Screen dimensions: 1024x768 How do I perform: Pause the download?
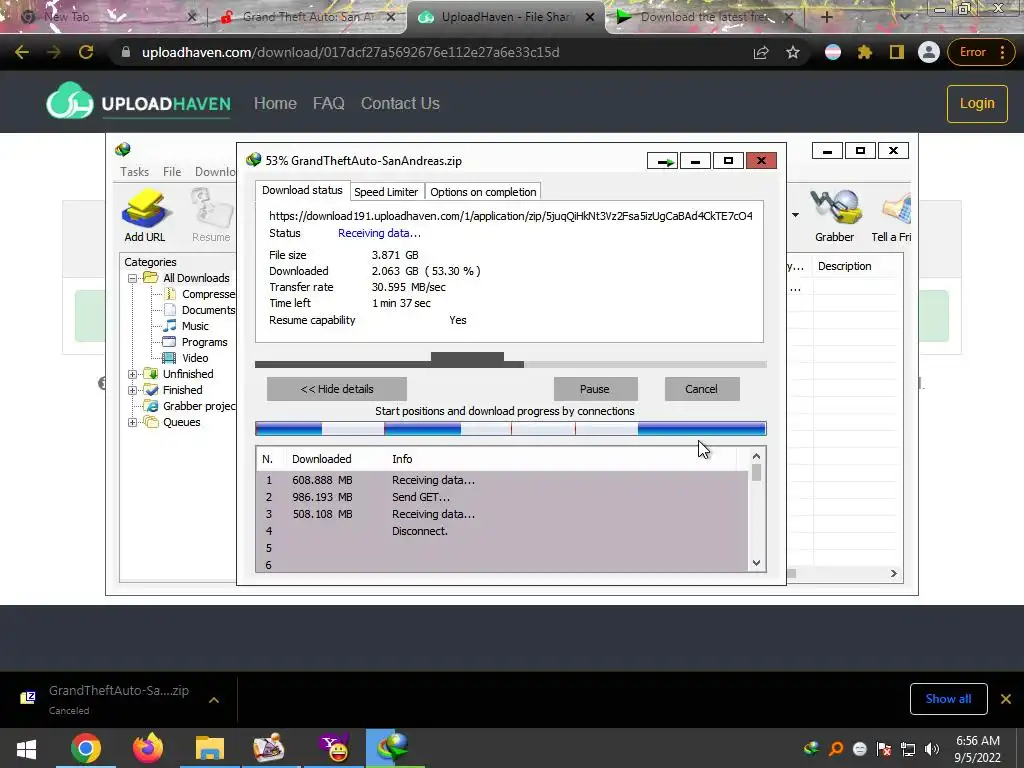click(595, 389)
